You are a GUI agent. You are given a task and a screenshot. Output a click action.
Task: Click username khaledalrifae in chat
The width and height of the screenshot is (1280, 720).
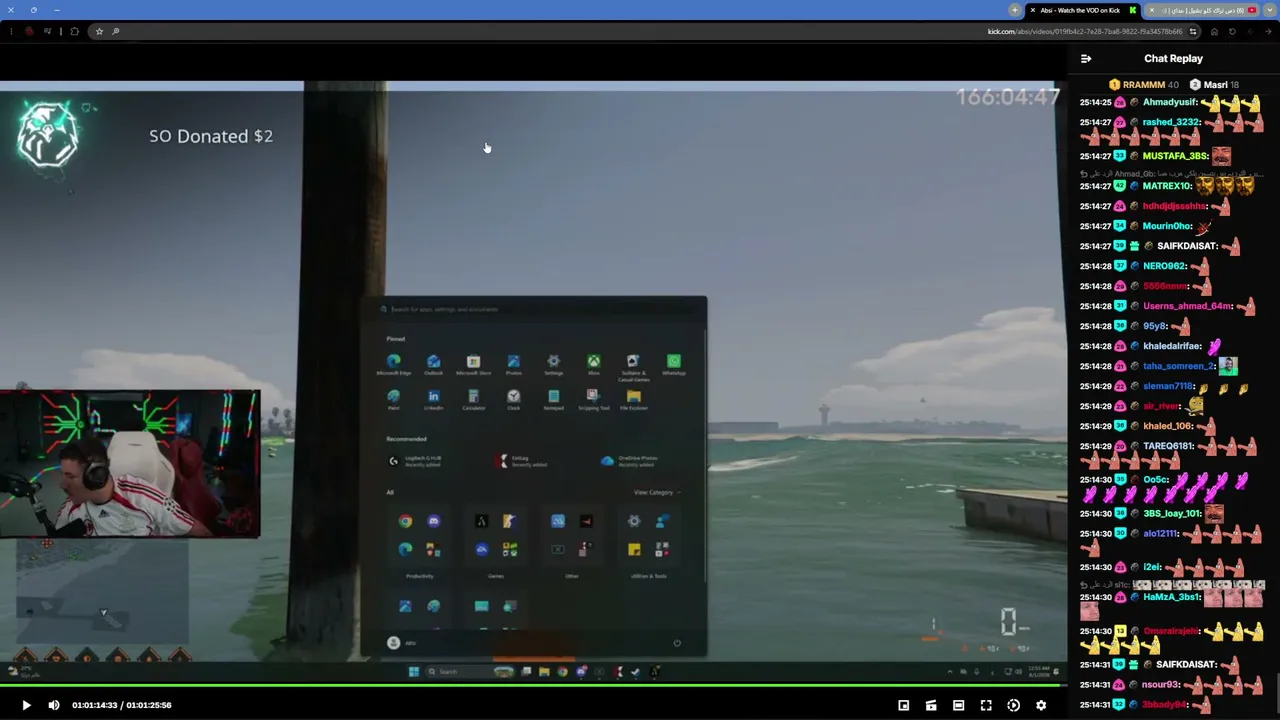(x=1173, y=346)
